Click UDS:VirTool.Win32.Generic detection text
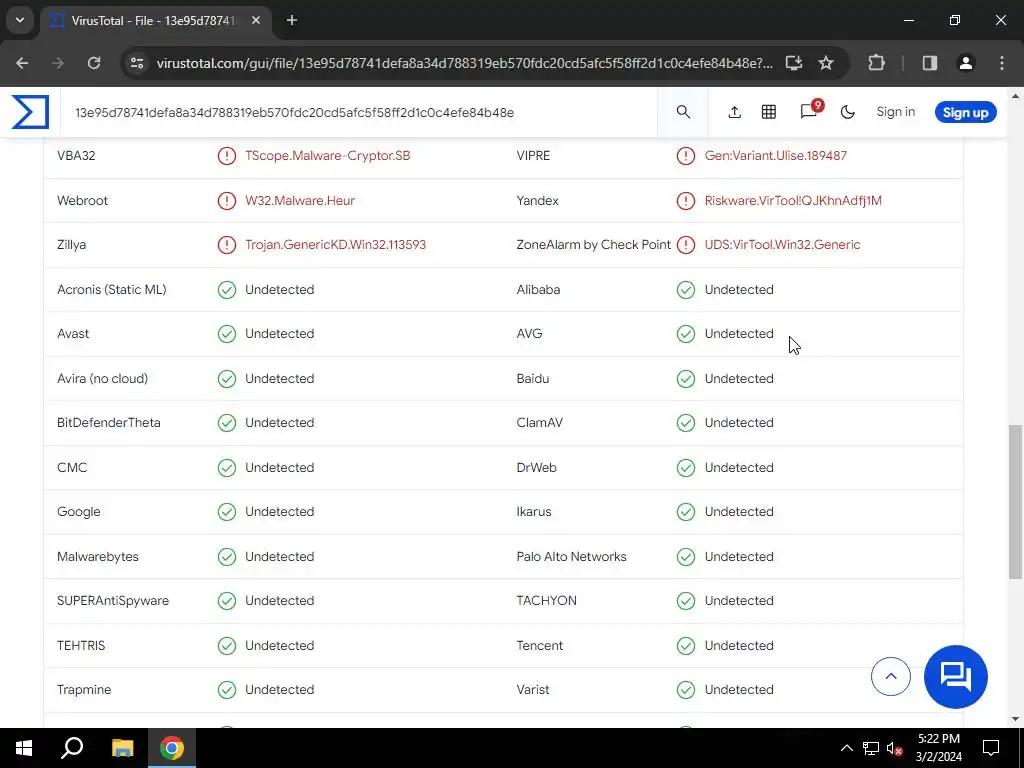Viewport: 1024px width, 768px height. click(782, 245)
